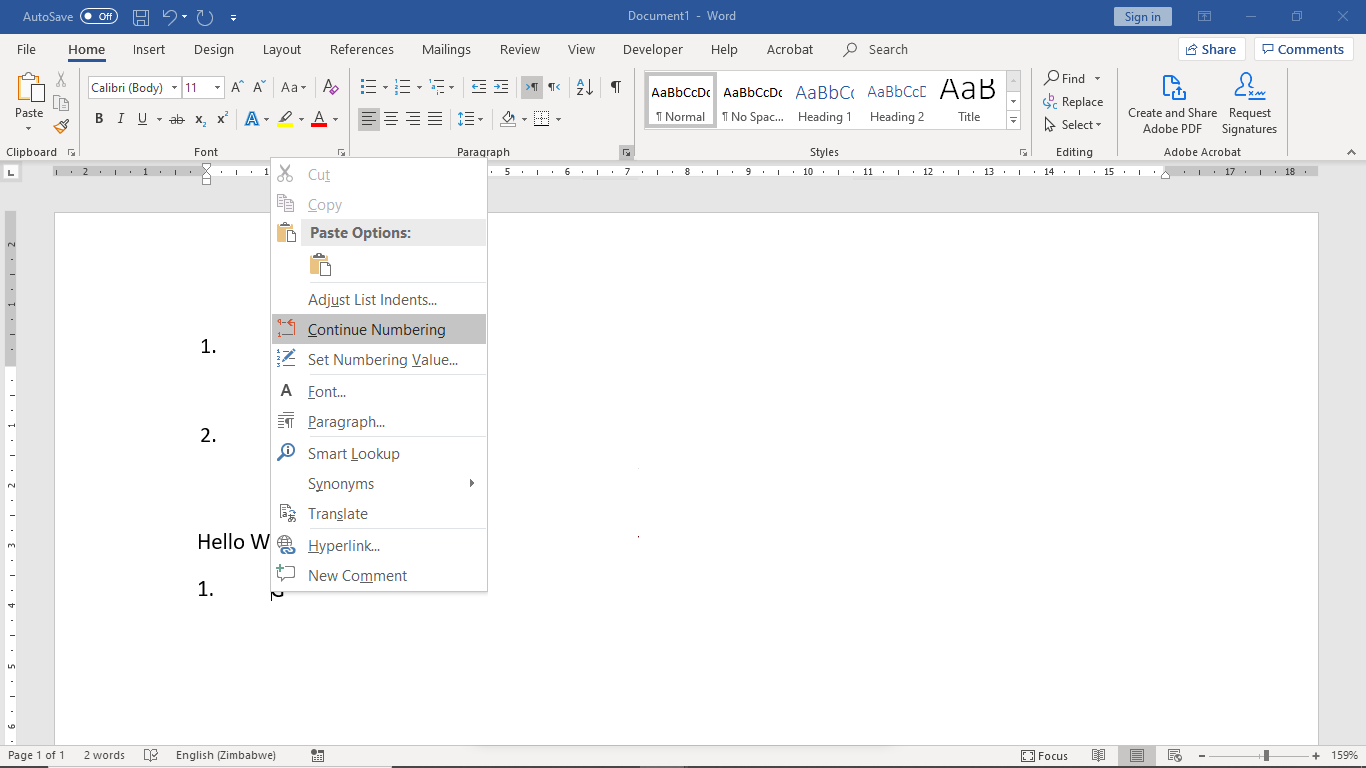This screenshot has height=768, width=1366.
Task: Toggle align left button
Action: [x=369, y=119]
